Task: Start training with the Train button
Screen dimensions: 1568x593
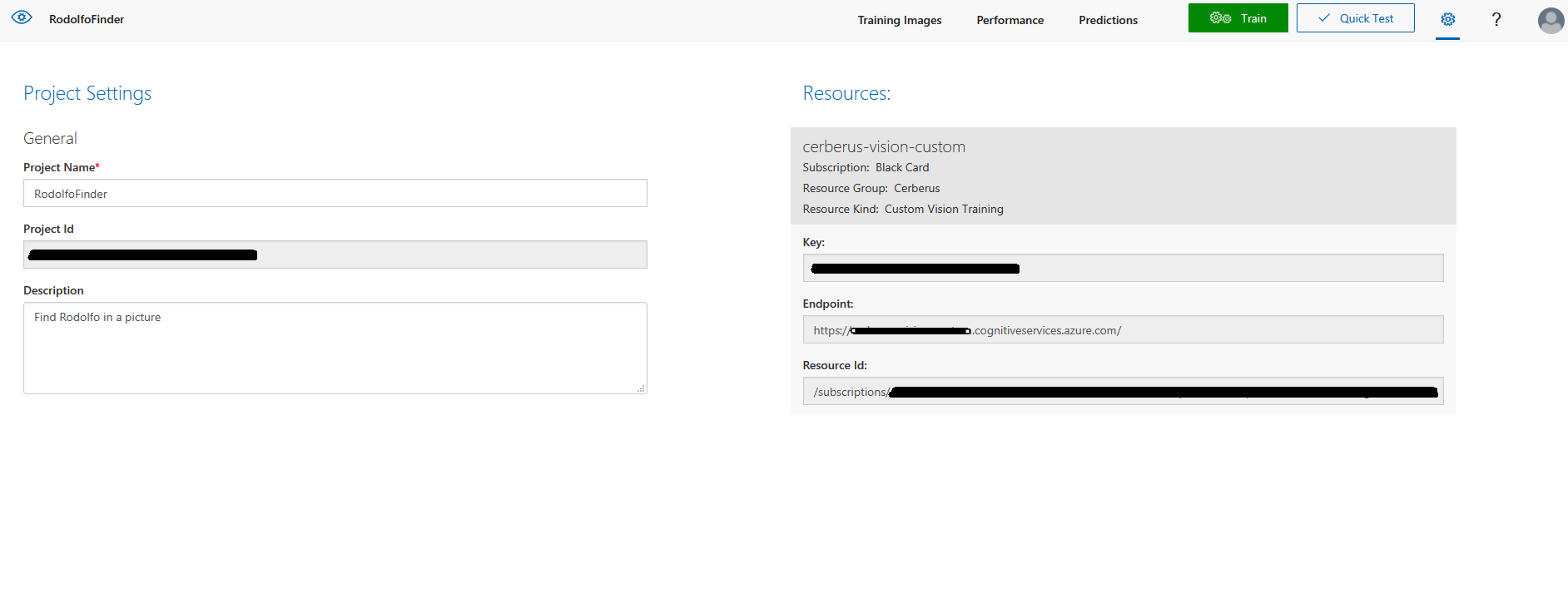Action: pyautogui.click(x=1238, y=18)
